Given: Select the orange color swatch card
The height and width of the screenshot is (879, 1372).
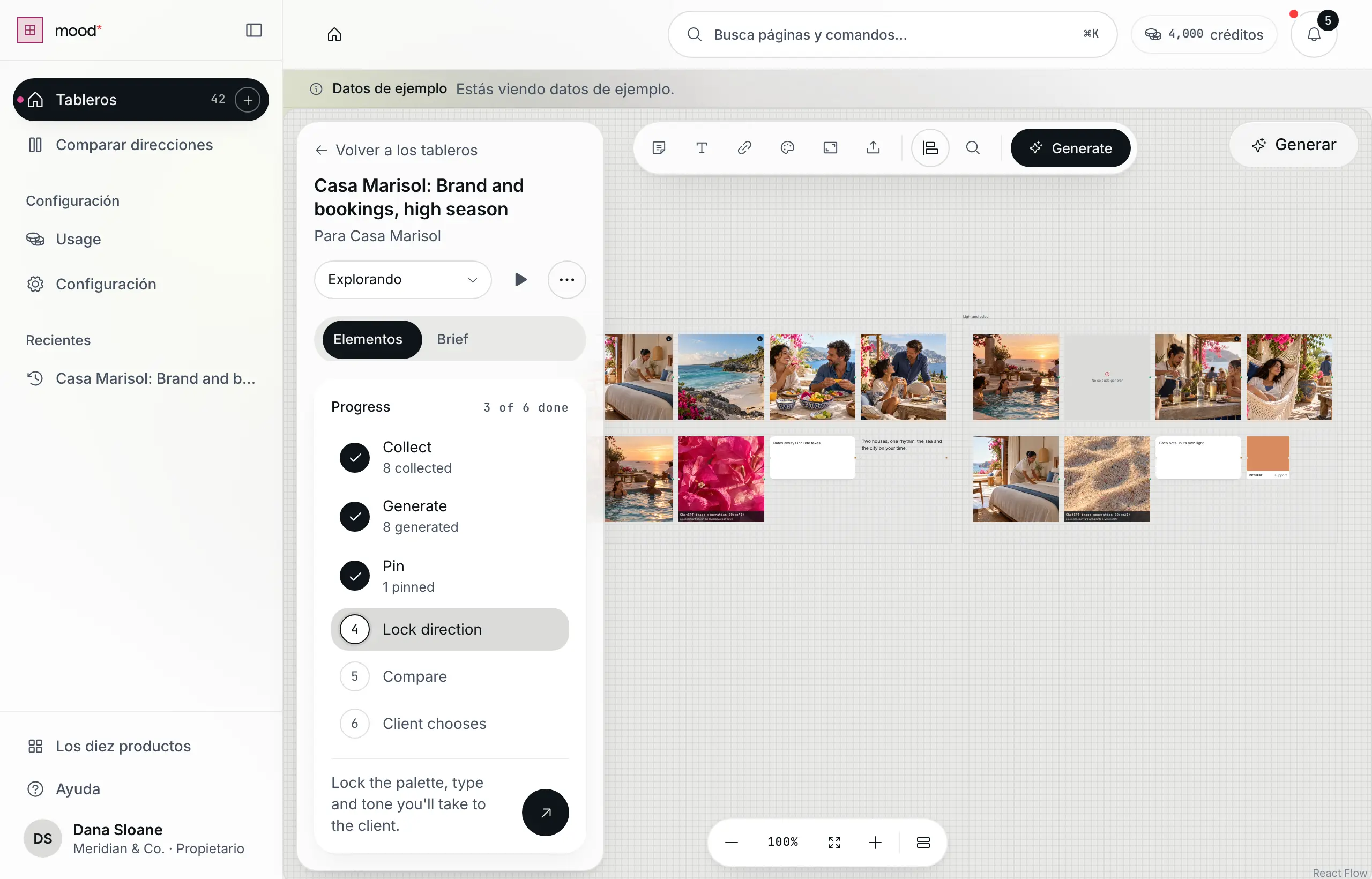Looking at the screenshot, I should click(x=1267, y=457).
